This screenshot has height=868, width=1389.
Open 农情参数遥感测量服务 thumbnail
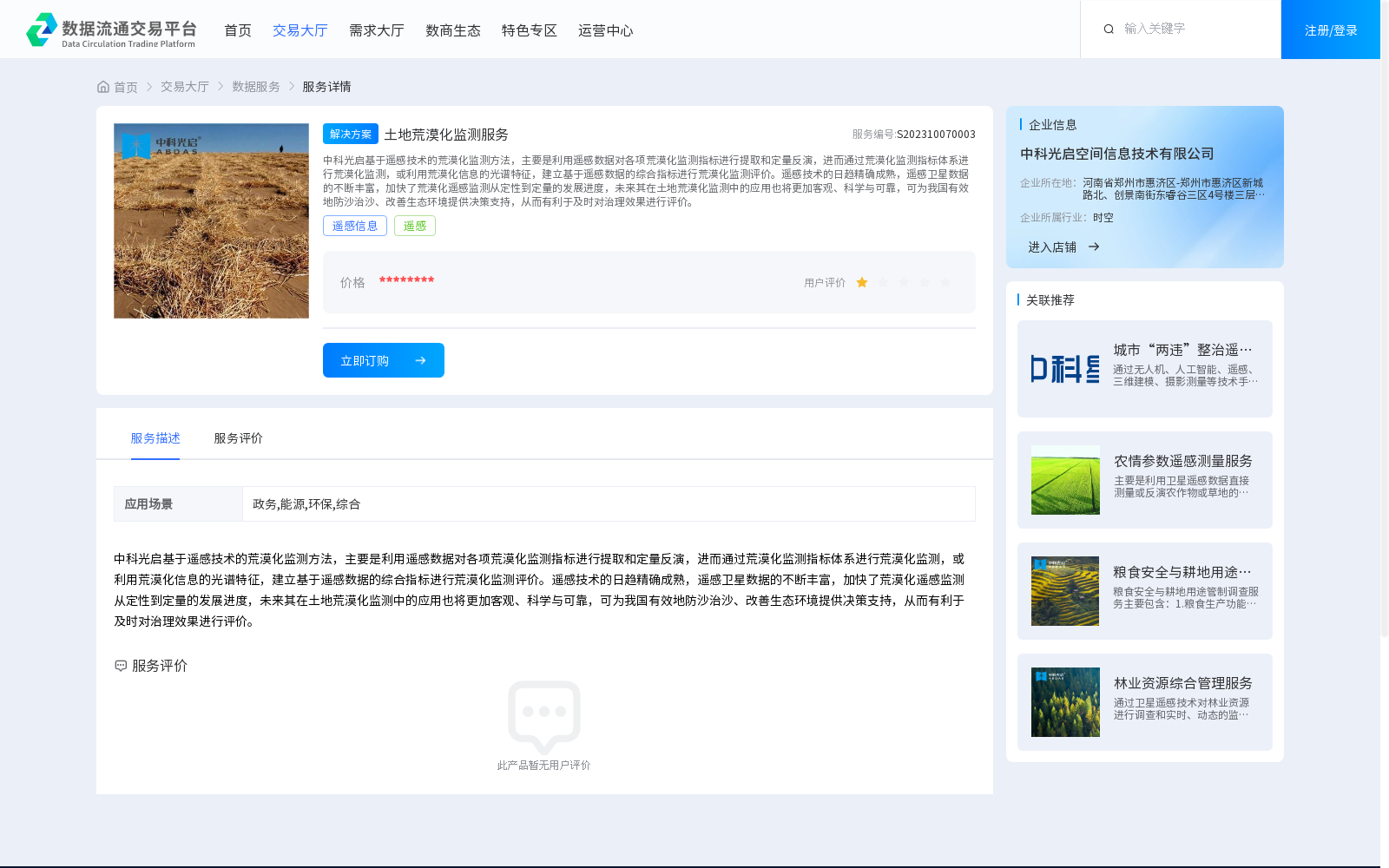coord(1065,480)
